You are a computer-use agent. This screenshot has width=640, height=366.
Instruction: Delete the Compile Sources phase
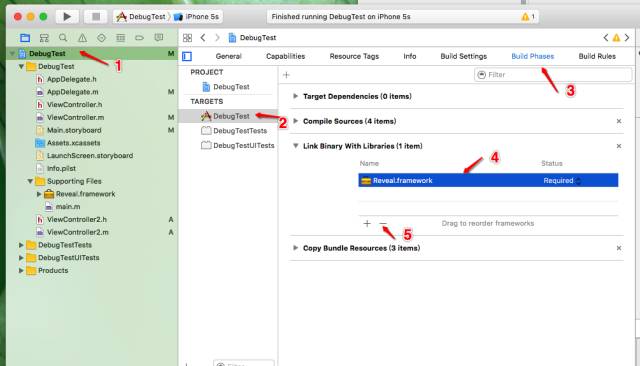click(x=619, y=121)
